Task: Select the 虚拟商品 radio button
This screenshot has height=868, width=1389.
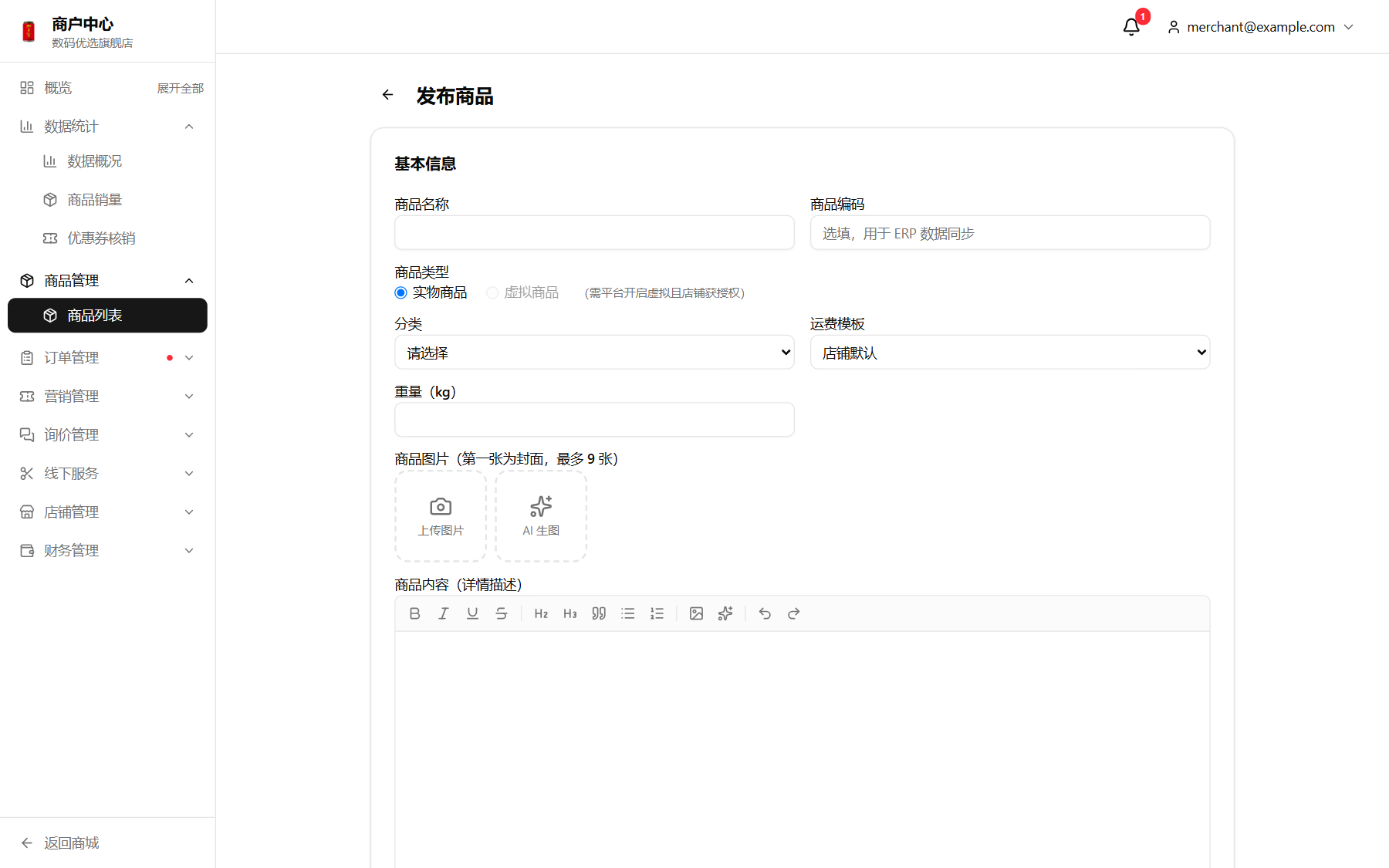Action: click(x=492, y=292)
